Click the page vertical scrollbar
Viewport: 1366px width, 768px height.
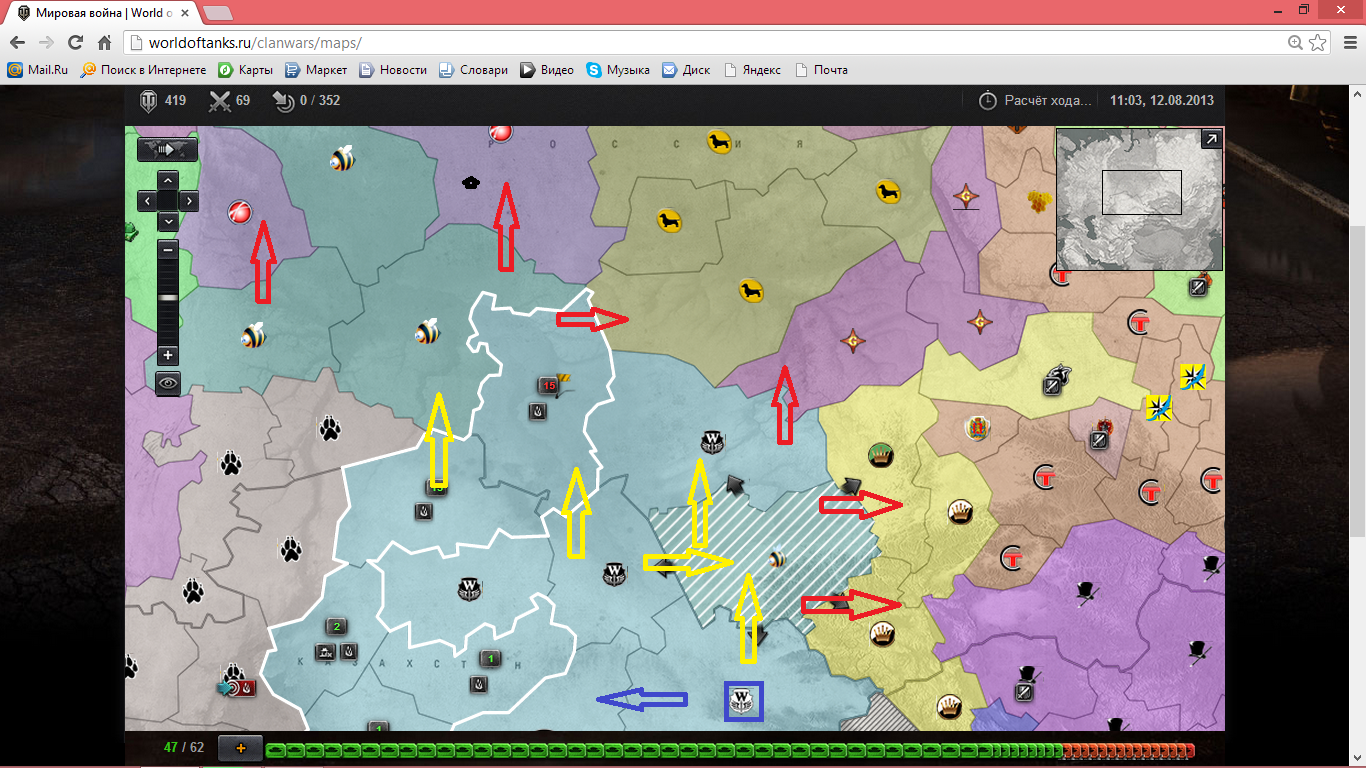[1357, 427]
